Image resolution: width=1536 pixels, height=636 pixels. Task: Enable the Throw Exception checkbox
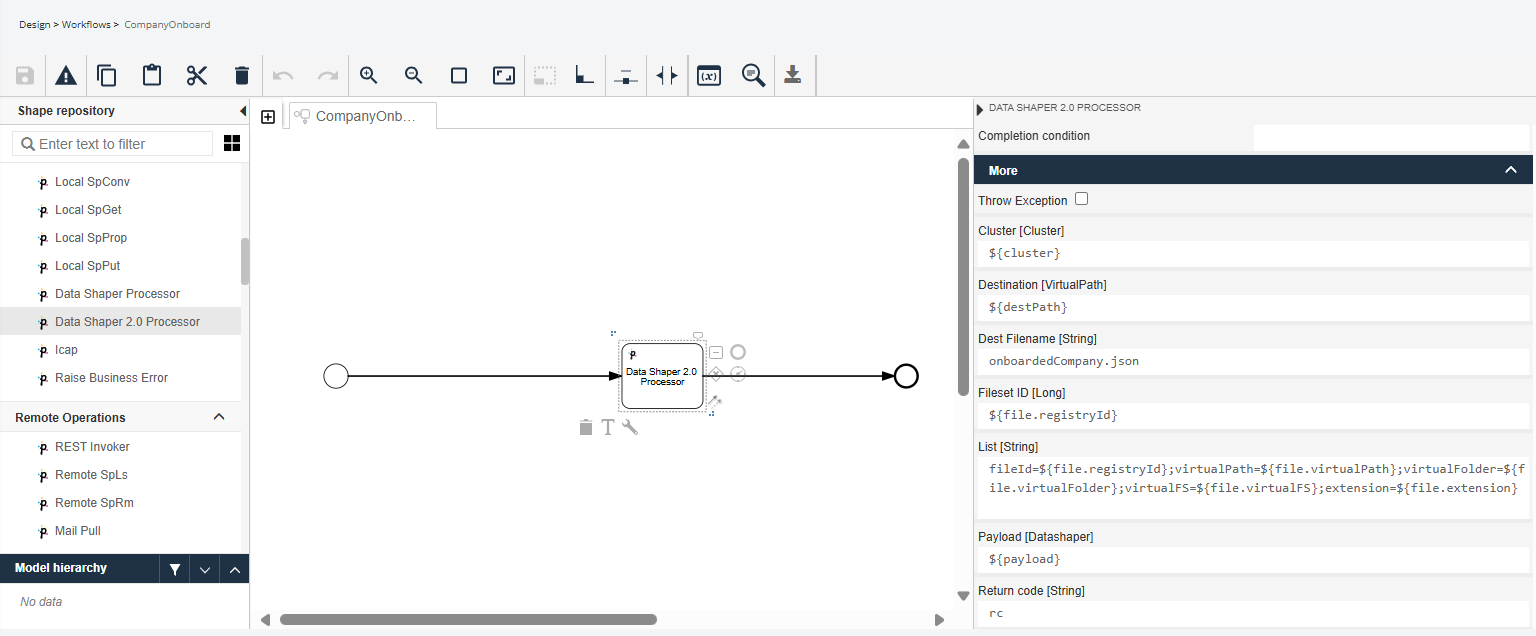click(x=1081, y=199)
